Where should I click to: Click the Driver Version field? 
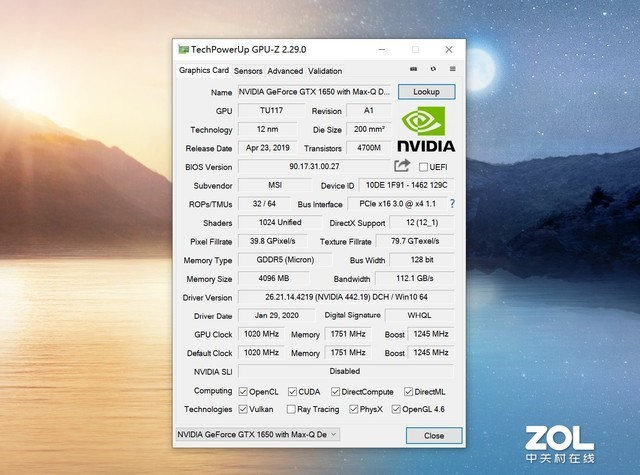pyautogui.click(x=346, y=297)
